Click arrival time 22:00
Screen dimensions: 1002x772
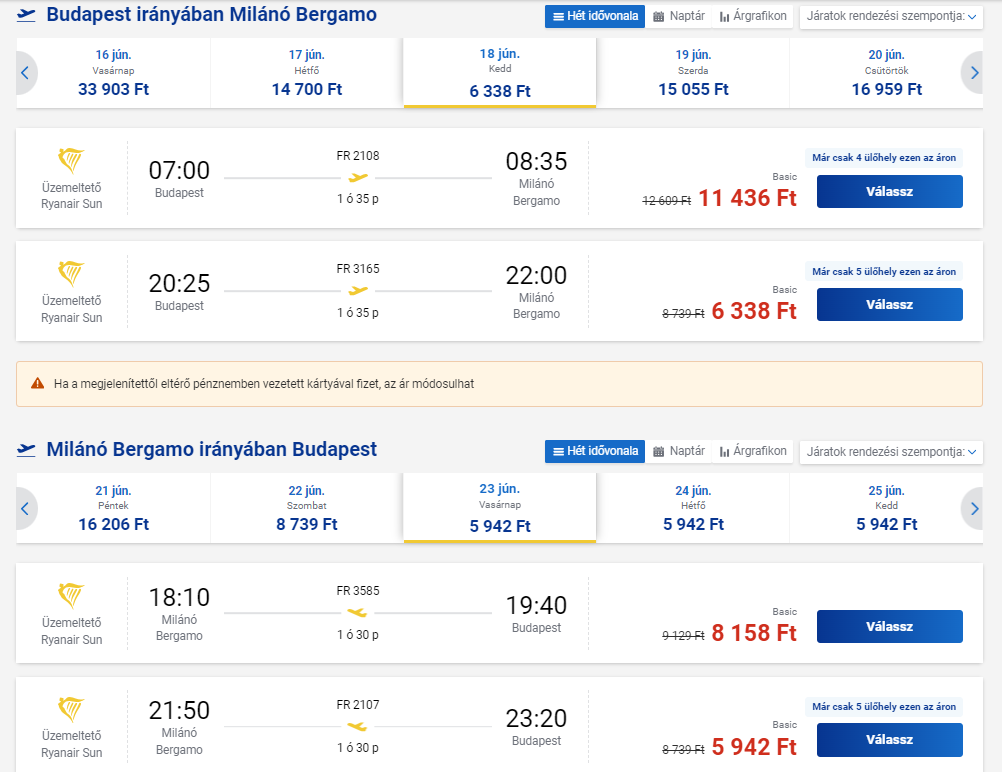(x=536, y=275)
